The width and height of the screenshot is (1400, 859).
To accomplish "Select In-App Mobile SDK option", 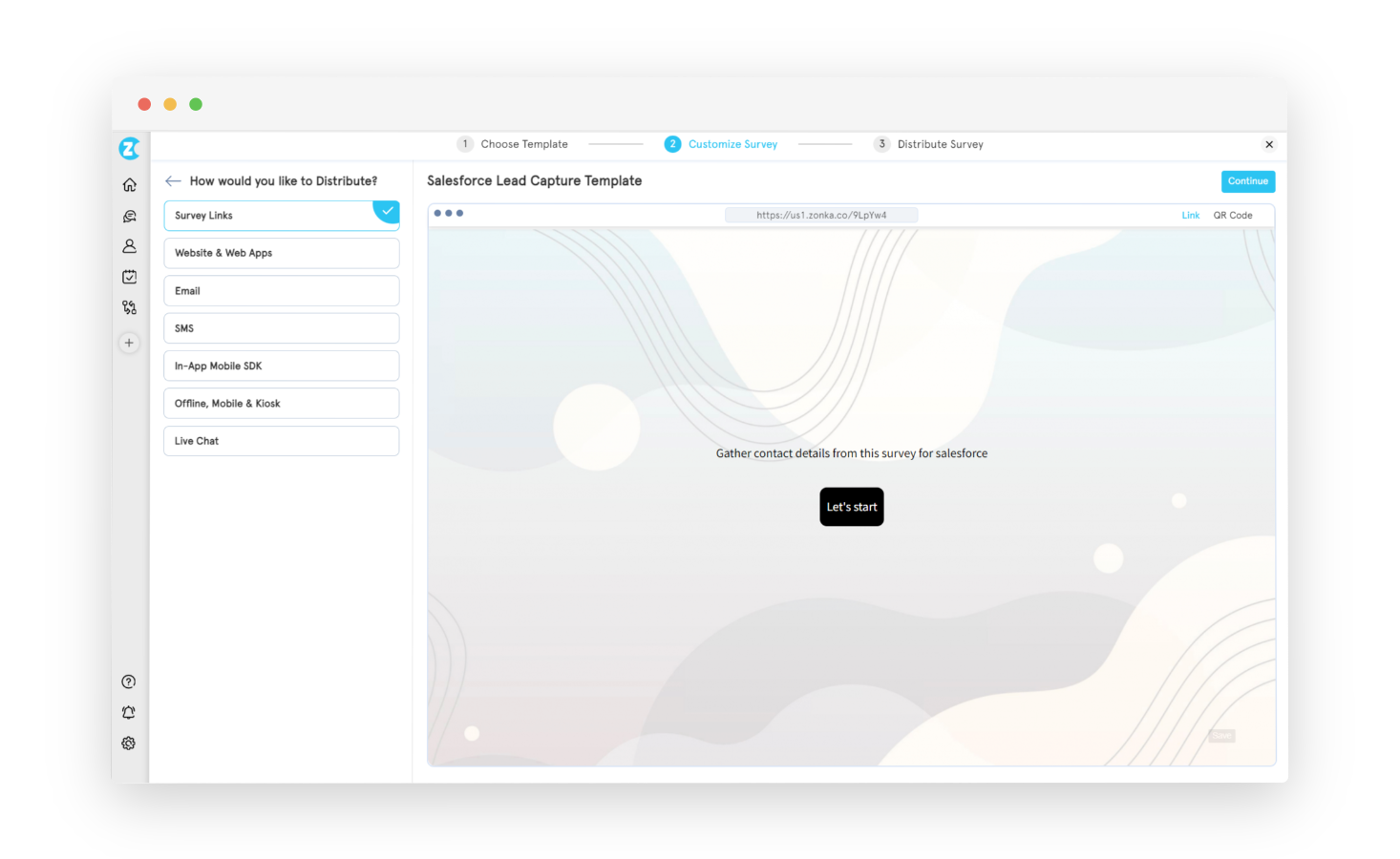I will (282, 366).
